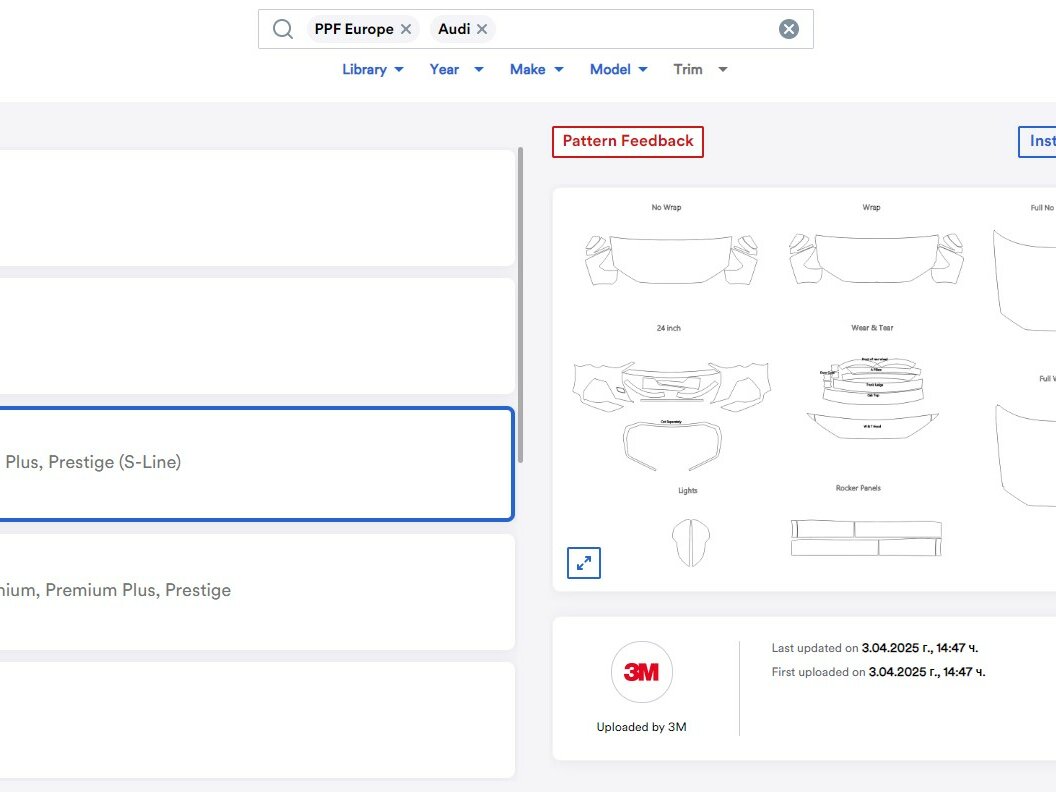Expand the Year dropdown

(x=456, y=69)
